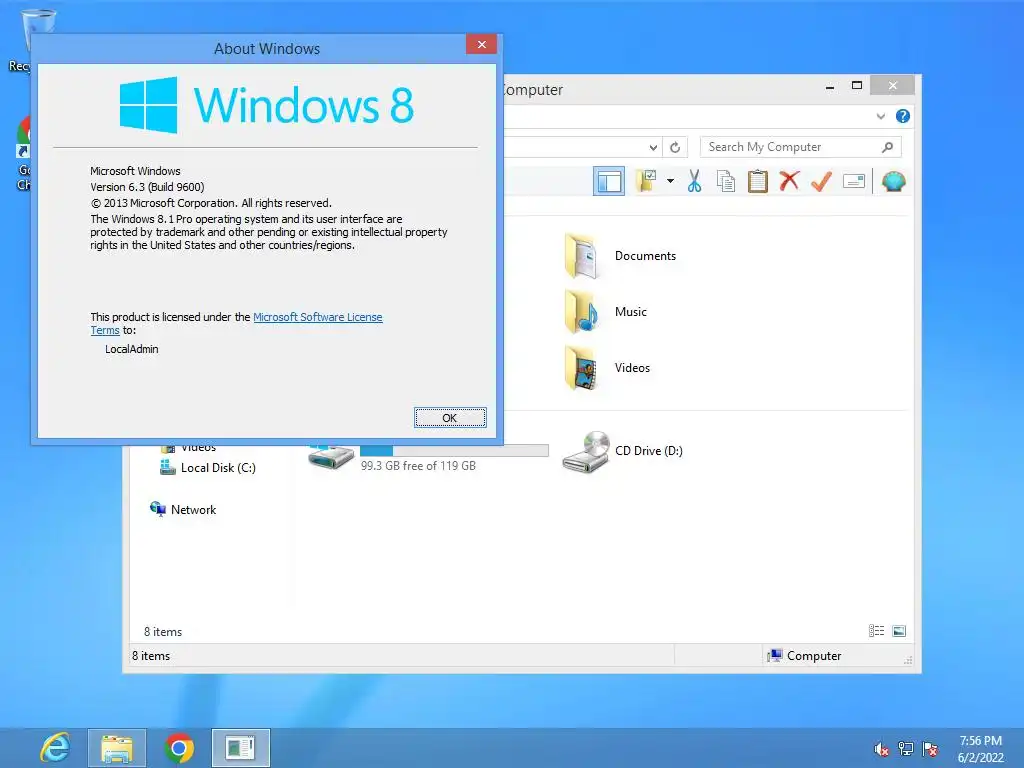Open the Music folder
The image size is (1024, 768).
605,312
